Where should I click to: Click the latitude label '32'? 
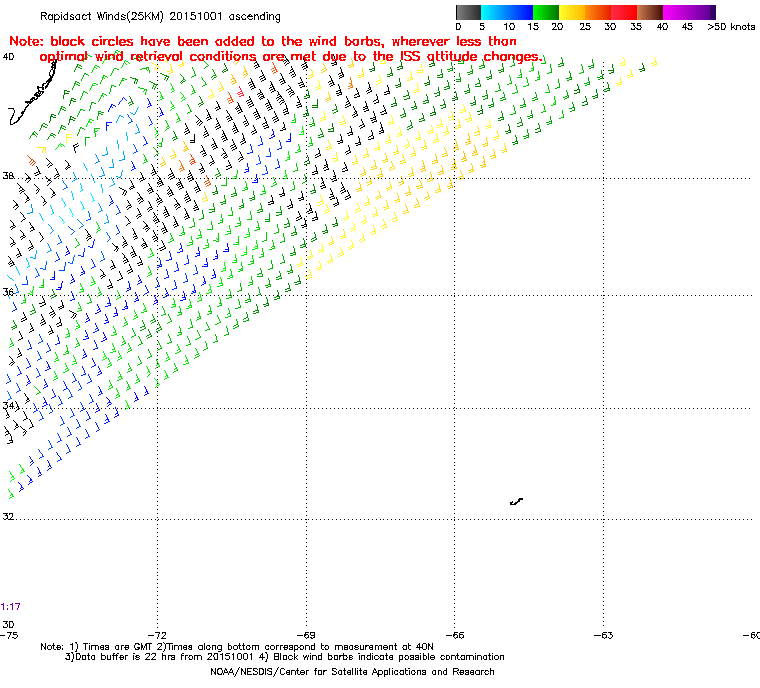[8, 516]
